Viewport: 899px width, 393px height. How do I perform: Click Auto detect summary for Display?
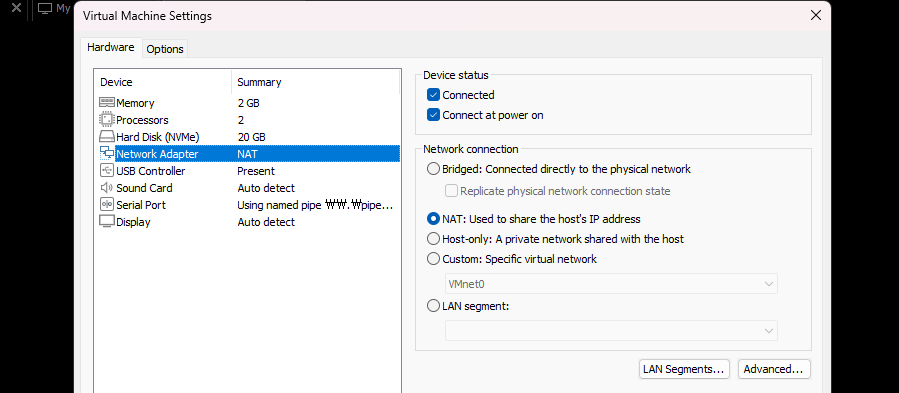pos(266,221)
